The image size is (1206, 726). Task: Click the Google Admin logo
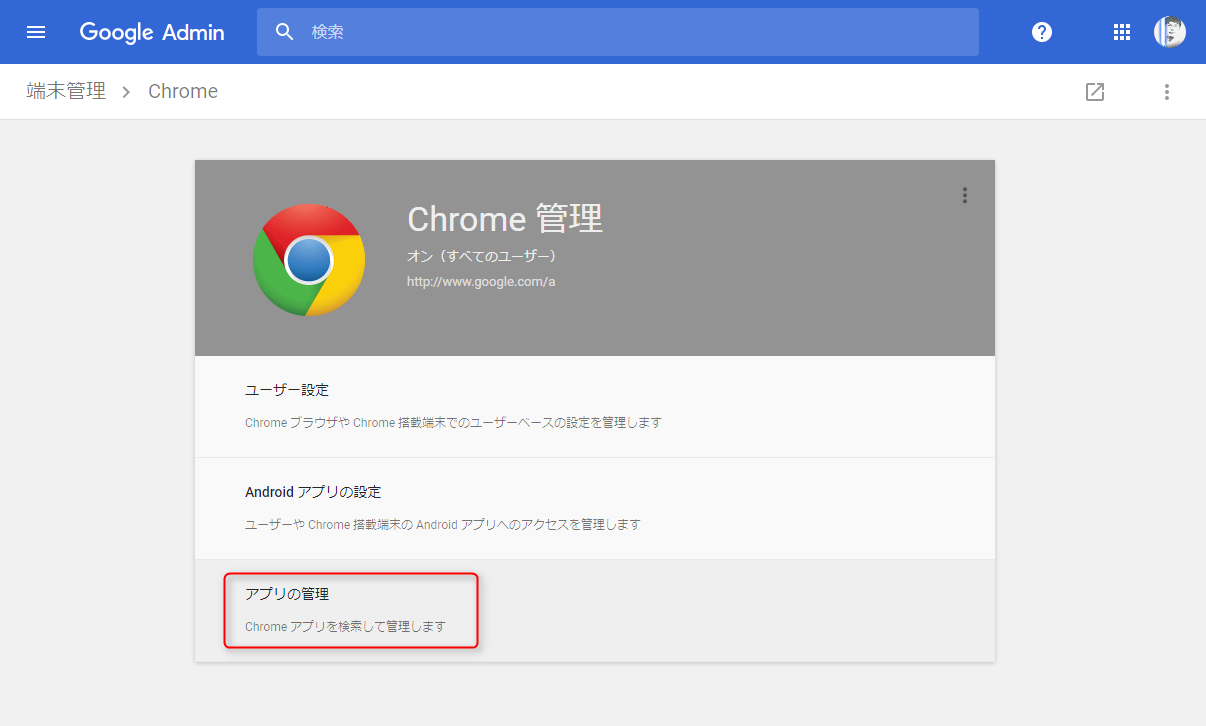point(152,32)
